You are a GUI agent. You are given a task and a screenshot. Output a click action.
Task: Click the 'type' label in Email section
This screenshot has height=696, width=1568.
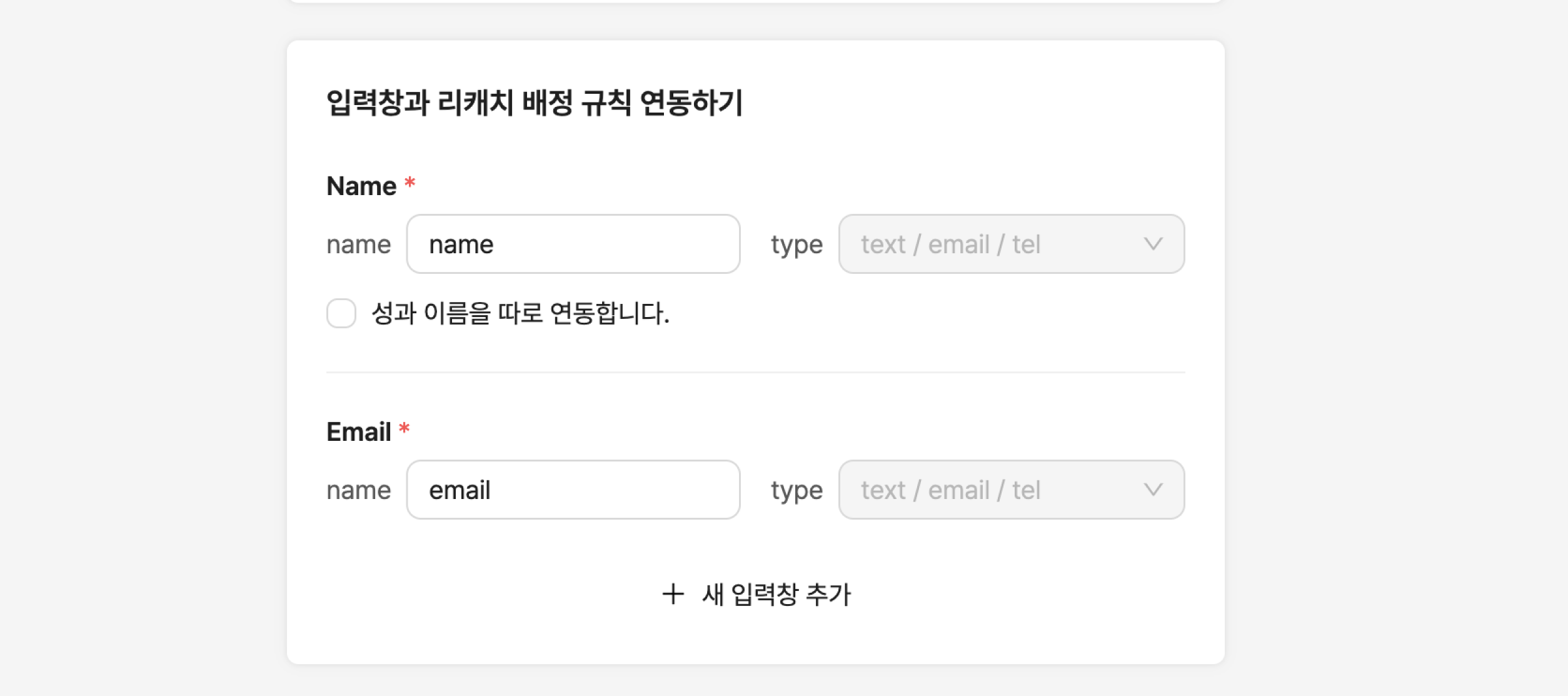click(x=797, y=490)
